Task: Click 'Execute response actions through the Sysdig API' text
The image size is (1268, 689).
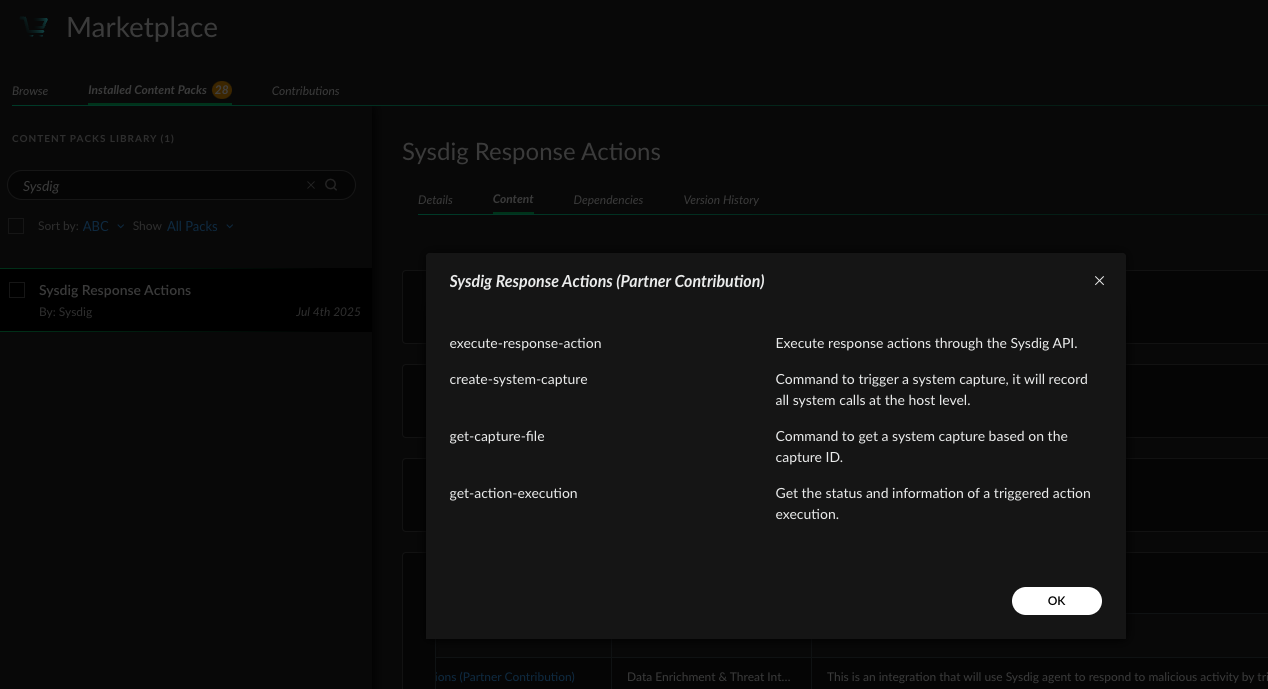Action: [x=926, y=343]
